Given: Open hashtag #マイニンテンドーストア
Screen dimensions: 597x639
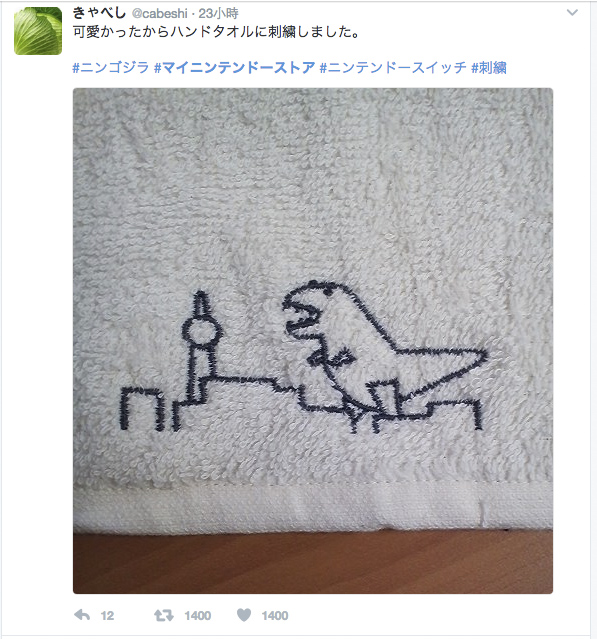Looking at the screenshot, I should point(235,67).
